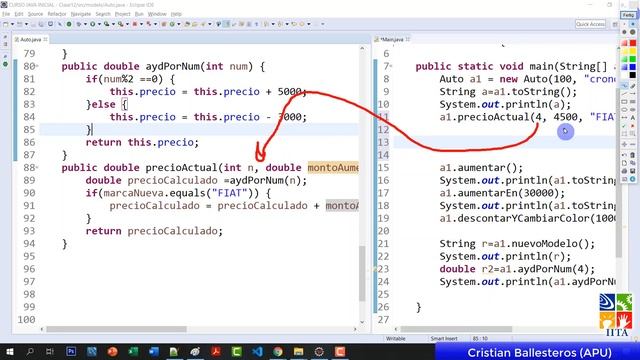Screen dimensions: 640x360
Task: Click the trash clear annotations icon
Action: pos(633,155)
